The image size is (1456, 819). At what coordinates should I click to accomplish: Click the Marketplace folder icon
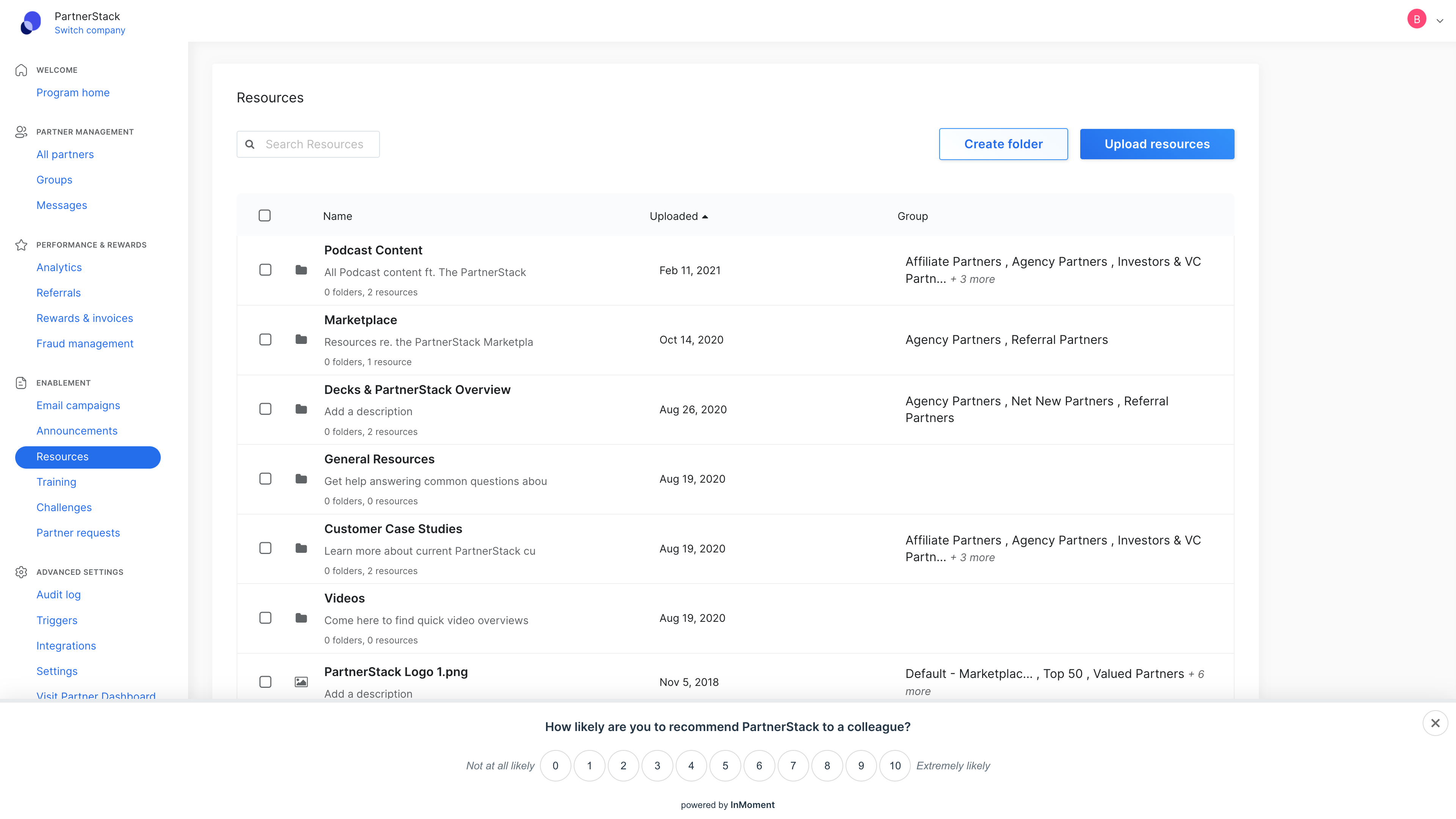pos(301,340)
